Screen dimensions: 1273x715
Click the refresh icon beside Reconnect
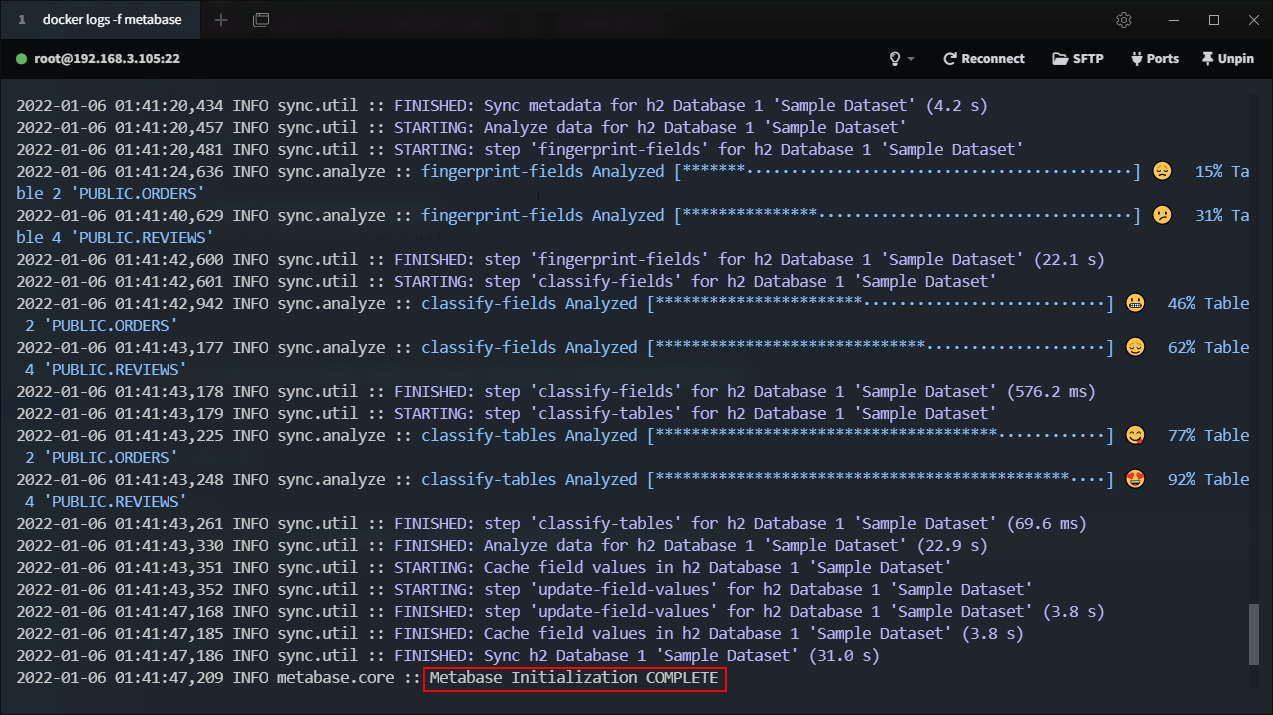[x=950, y=59]
